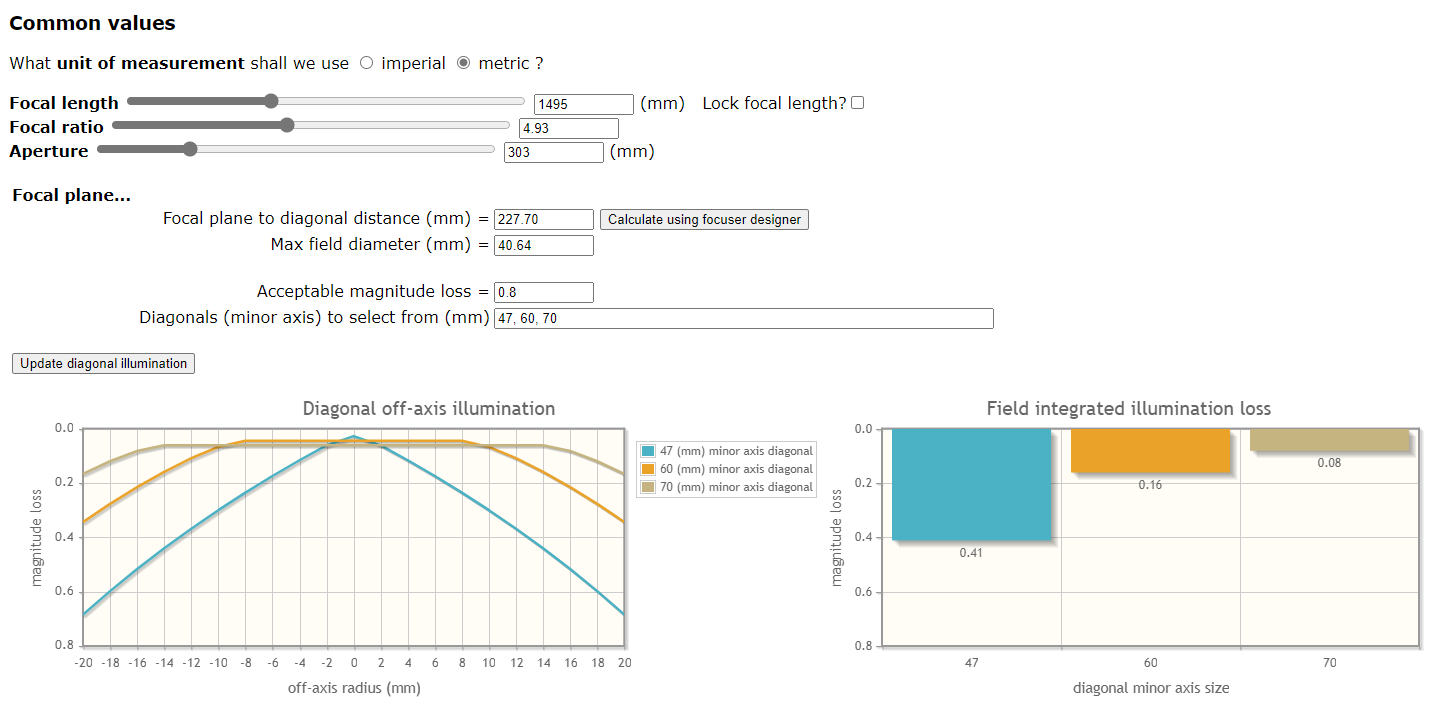This screenshot has height=713, width=1441.
Task: Click the focal length value field
Action: point(584,104)
